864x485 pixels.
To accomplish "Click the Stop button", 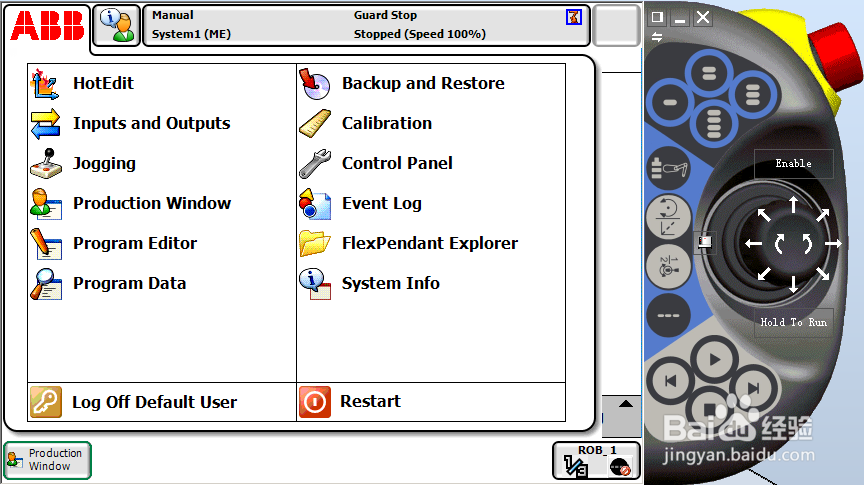I will (710, 408).
